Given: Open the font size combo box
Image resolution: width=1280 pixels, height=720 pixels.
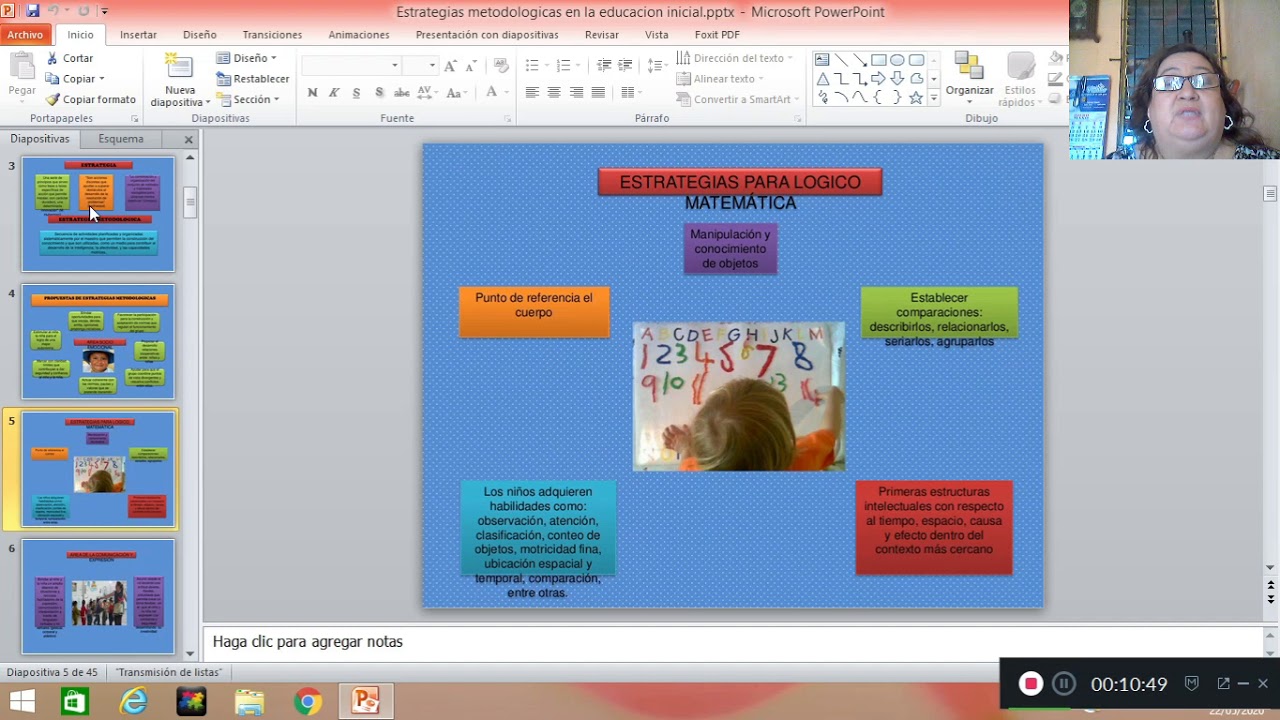Looking at the screenshot, I should point(420,65).
